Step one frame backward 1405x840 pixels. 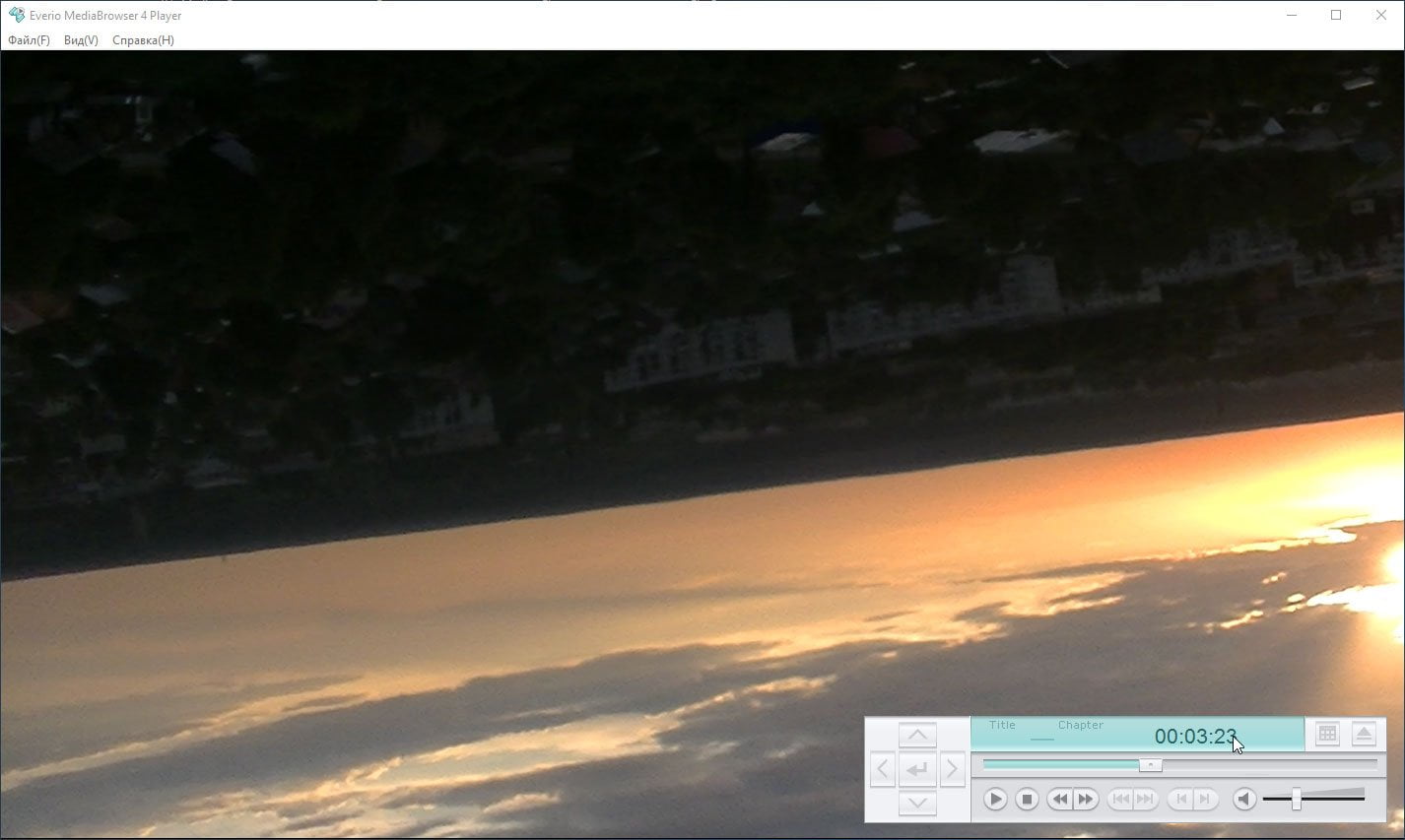[x=1181, y=800]
